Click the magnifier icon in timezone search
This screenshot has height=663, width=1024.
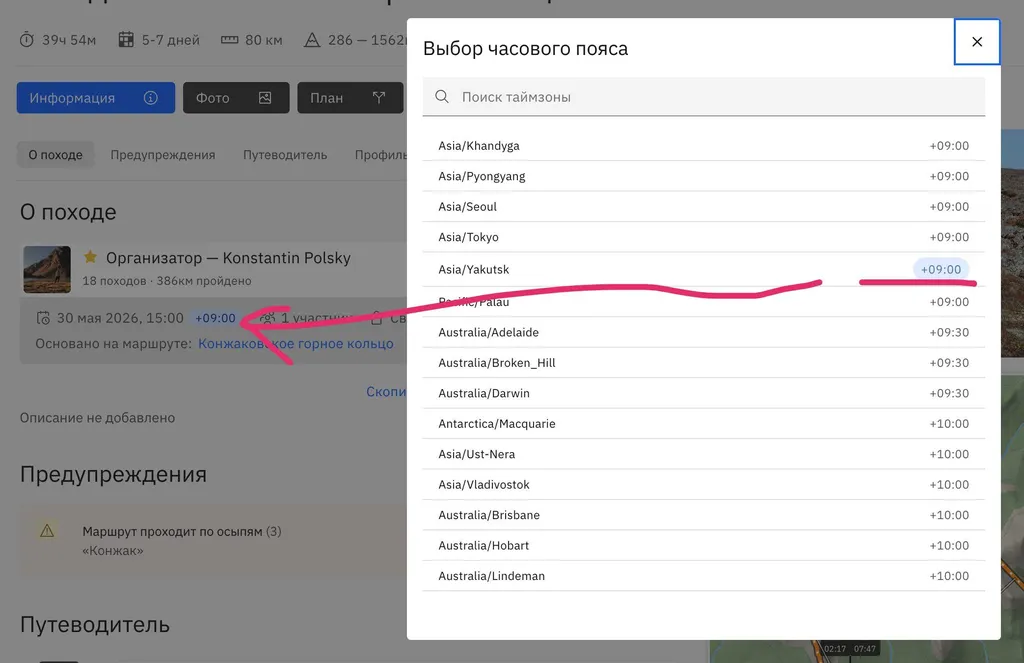coord(442,97)
